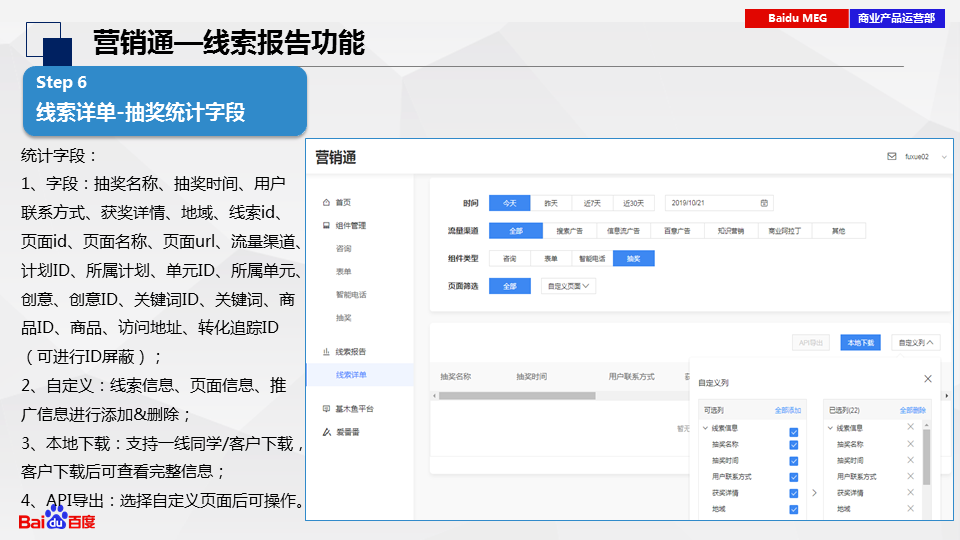The height and width of the screenshot is (540, 960).
Task: Click the right arrow of table horizontal scrollbar
Action: coord(947,396)
